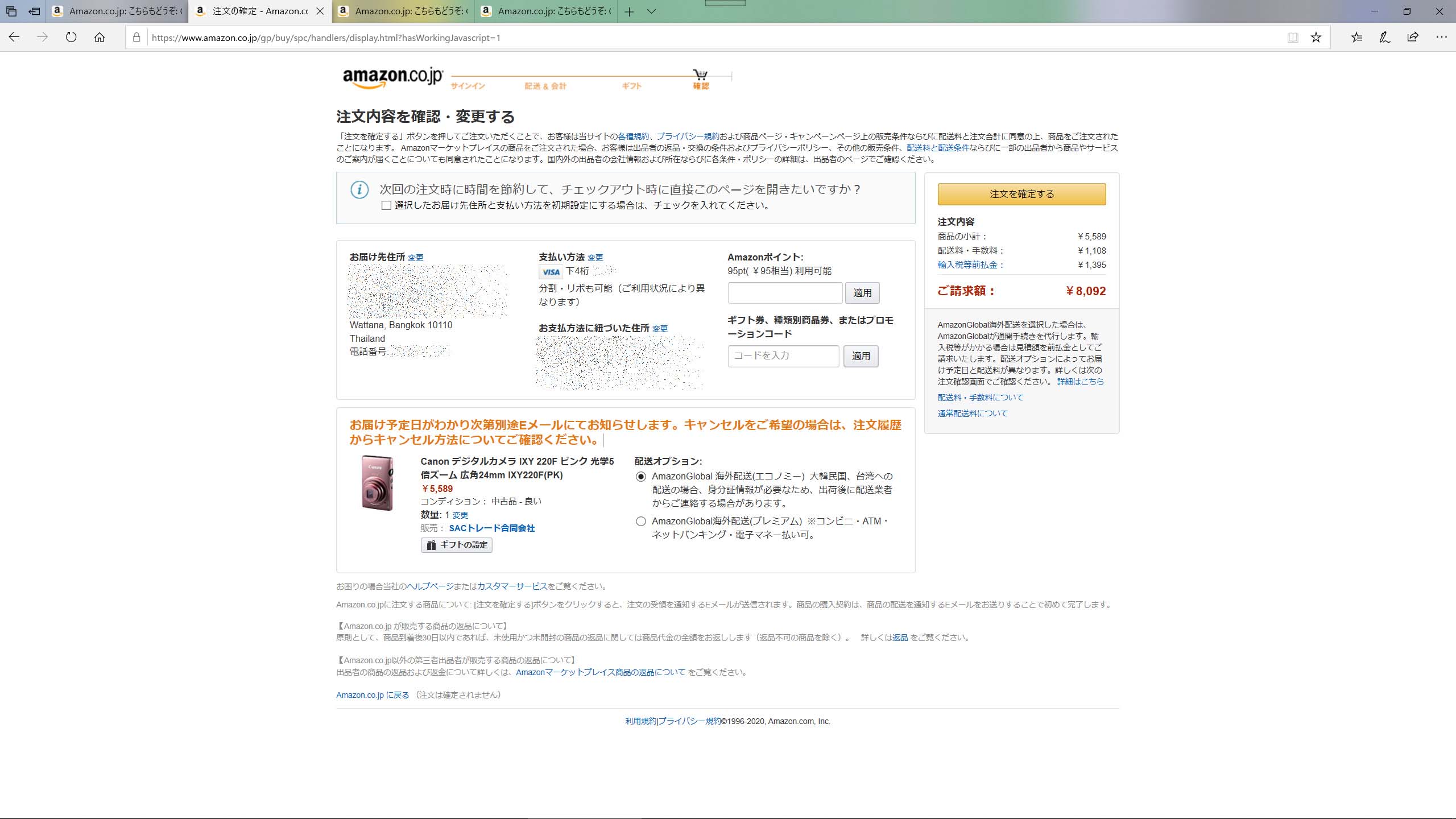Screen dimensions: 1456x819
Task: Click the 注文を確定する button
Action: click(1021, 194)
